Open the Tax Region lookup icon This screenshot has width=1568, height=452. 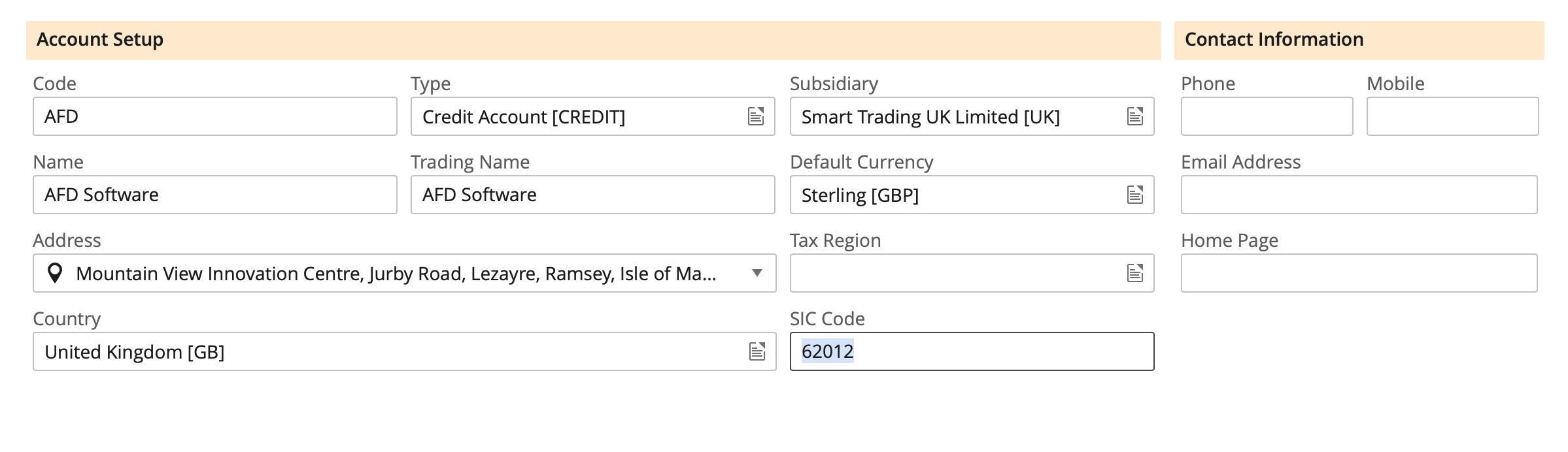[1135, 273]
